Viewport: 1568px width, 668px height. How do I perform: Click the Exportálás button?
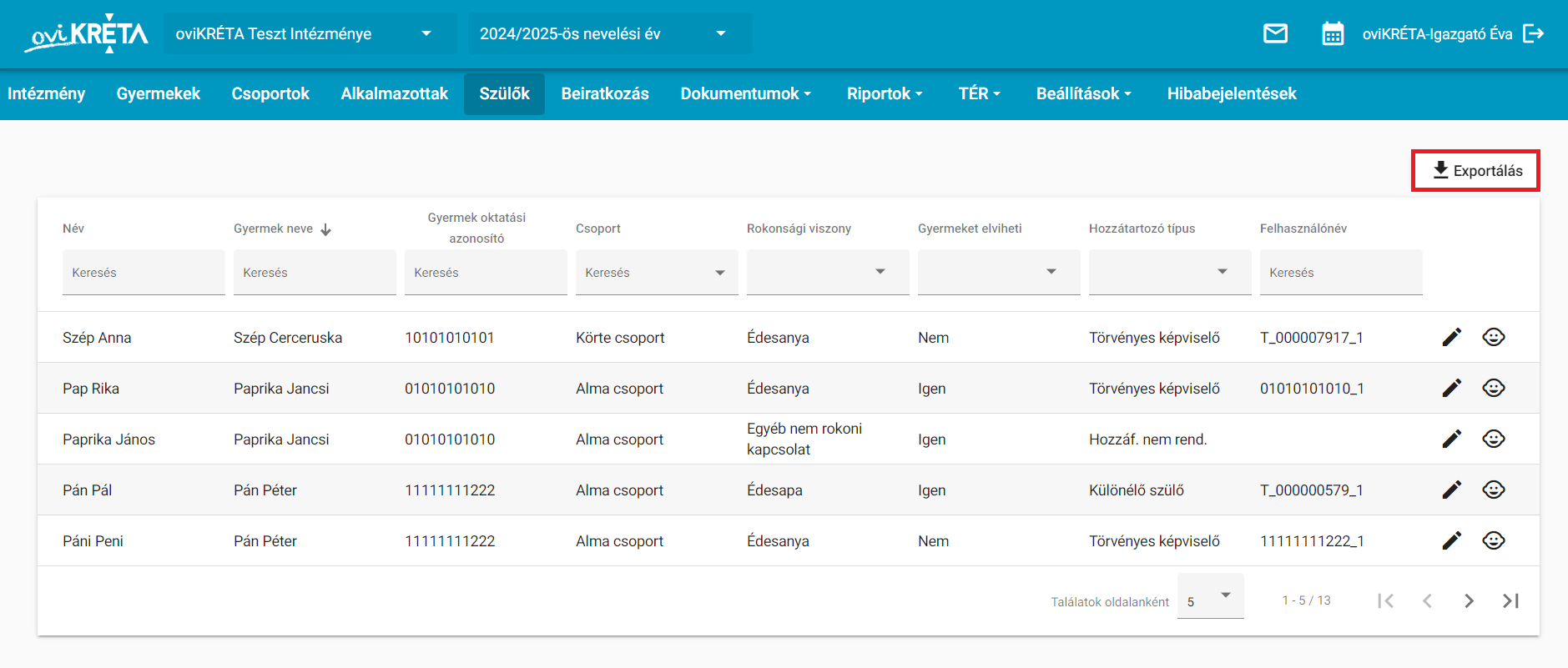tap(1476, 170)
